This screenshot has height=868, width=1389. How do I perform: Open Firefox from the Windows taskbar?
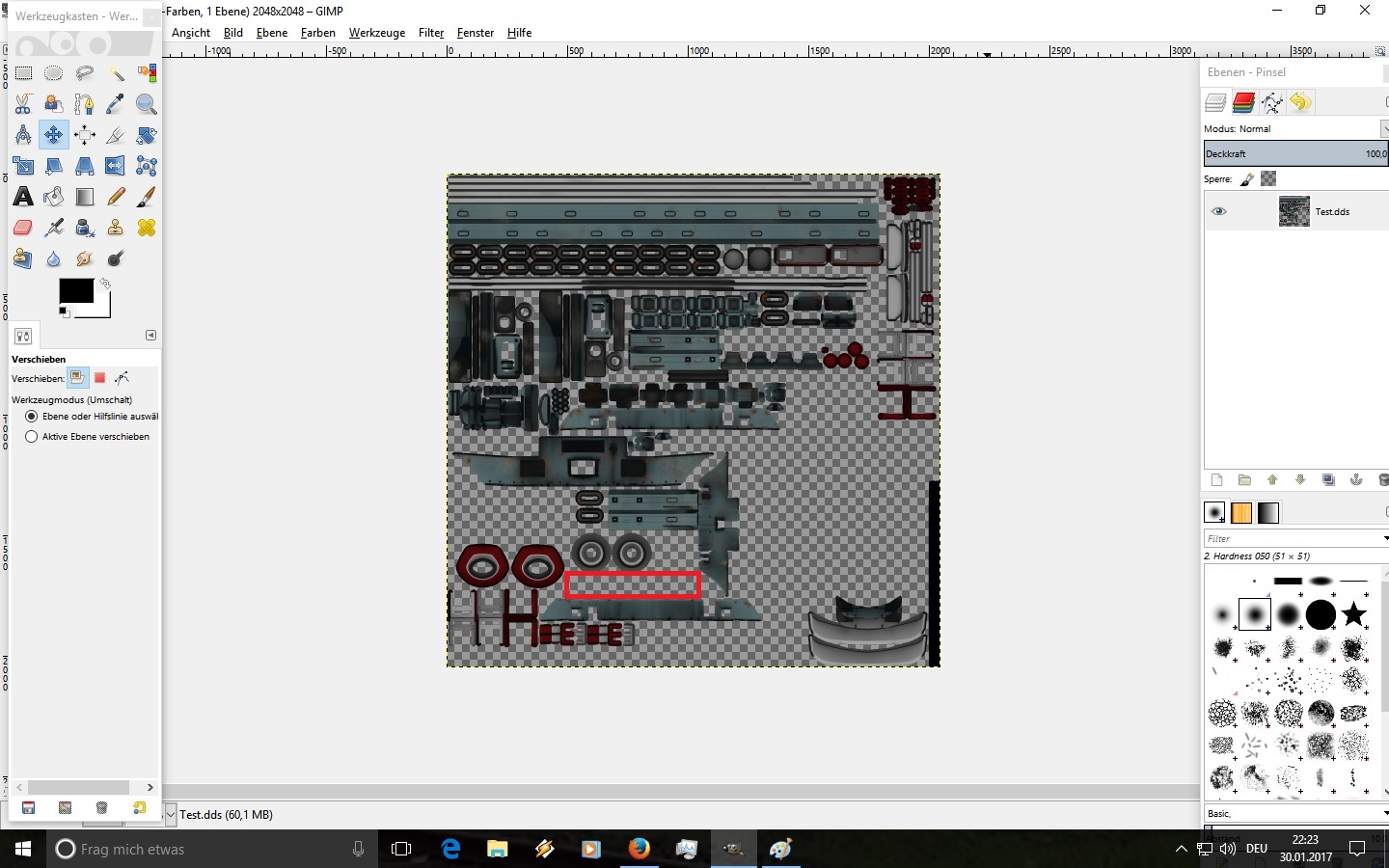(x=639, y=849)
